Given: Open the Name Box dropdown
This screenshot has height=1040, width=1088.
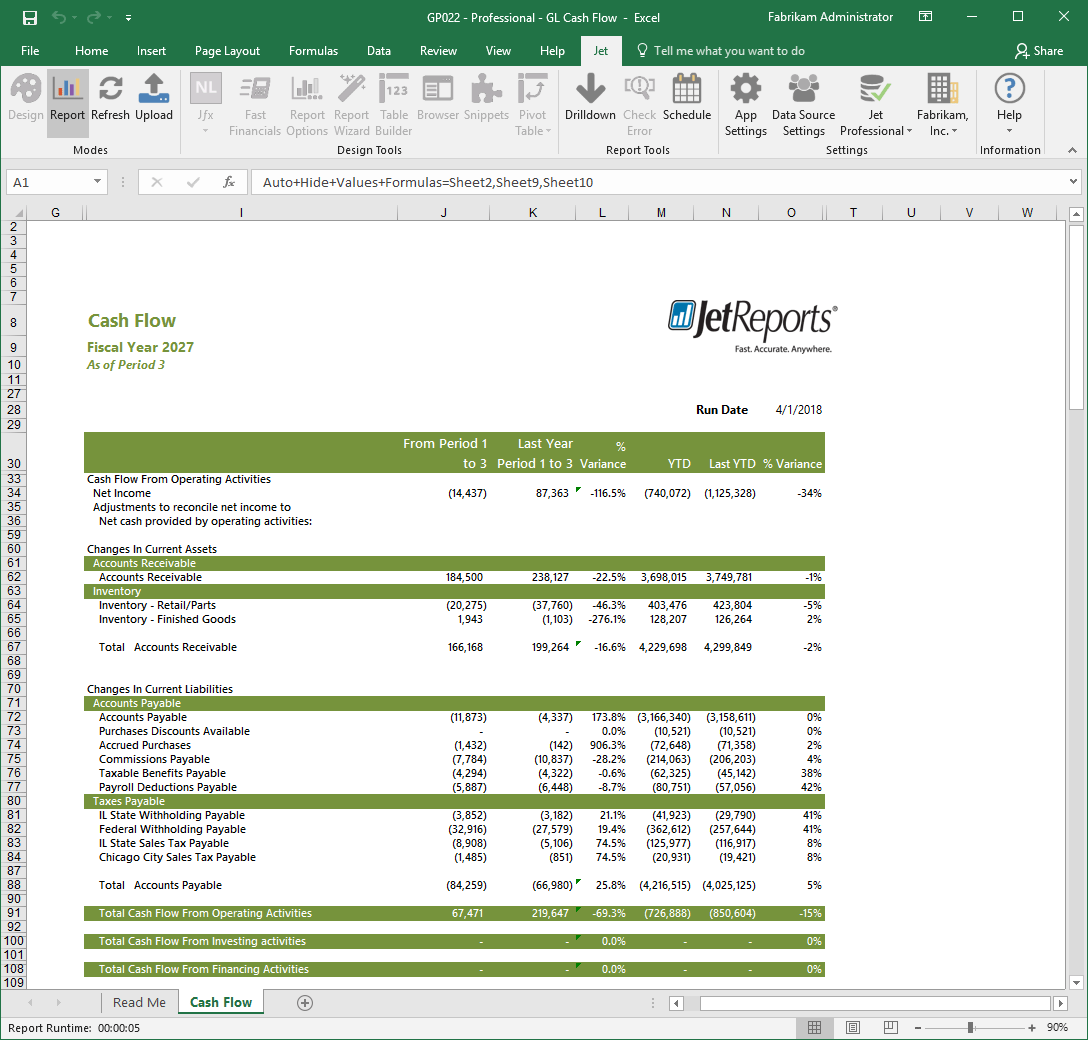Looking at the screenshot, I should coord(96,182).
